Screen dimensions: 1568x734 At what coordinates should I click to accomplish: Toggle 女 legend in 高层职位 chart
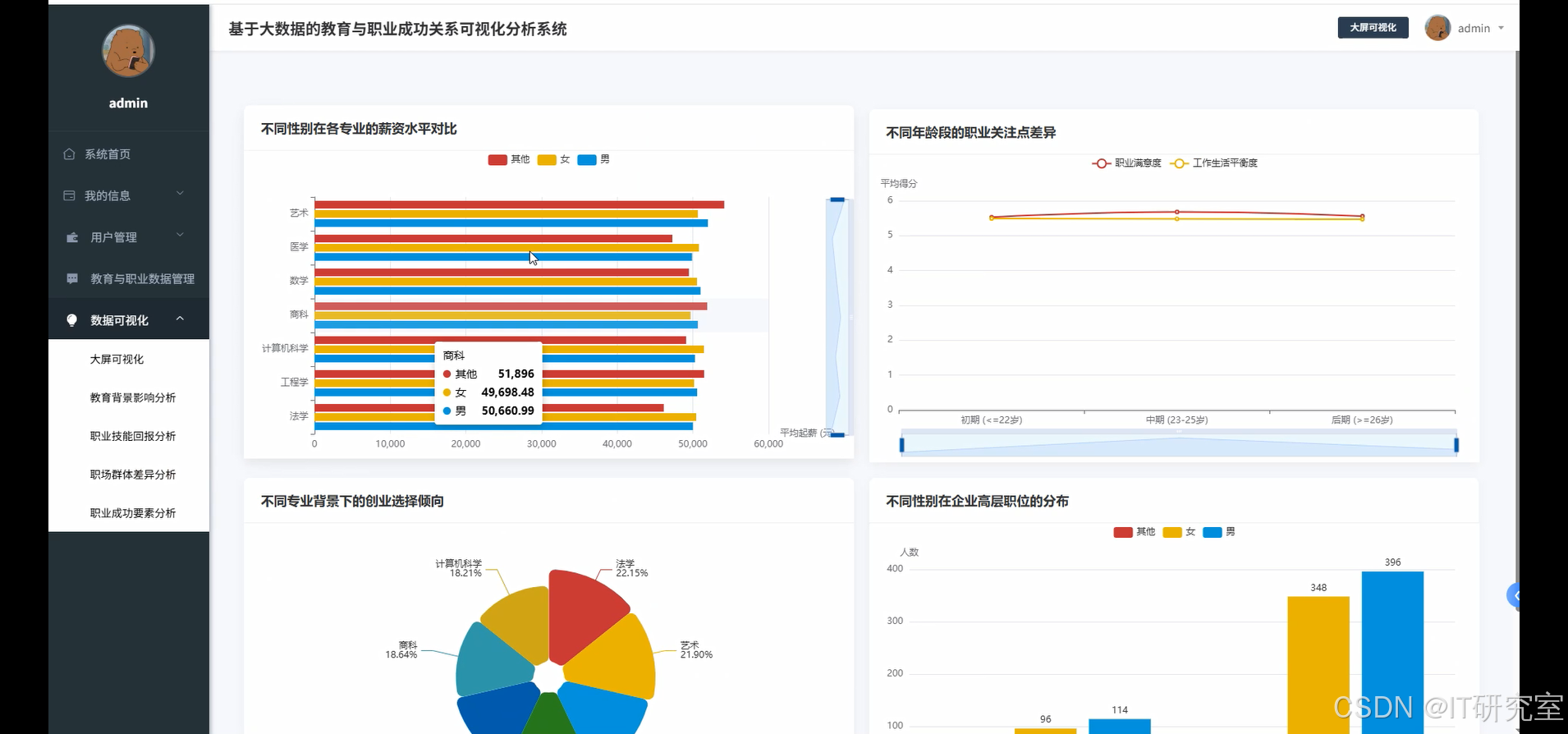click(1179, 532)
